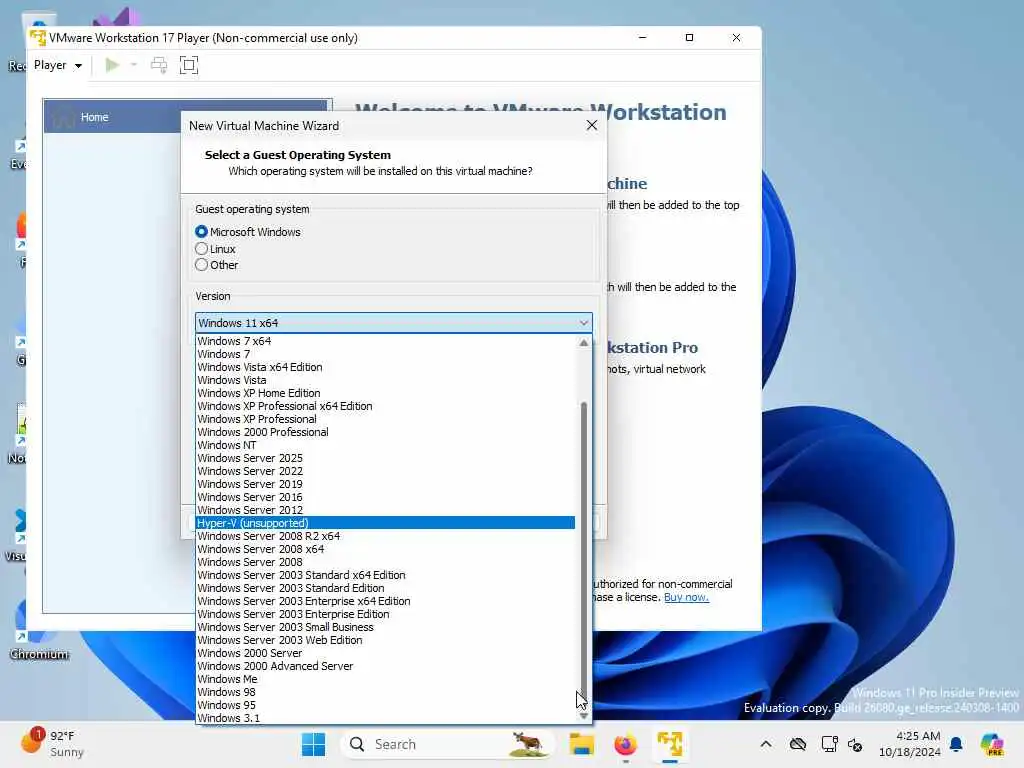Close the New Virtual Machine Wizard
This screenshot has height=768, width=1024.
(x=592, y=125)
